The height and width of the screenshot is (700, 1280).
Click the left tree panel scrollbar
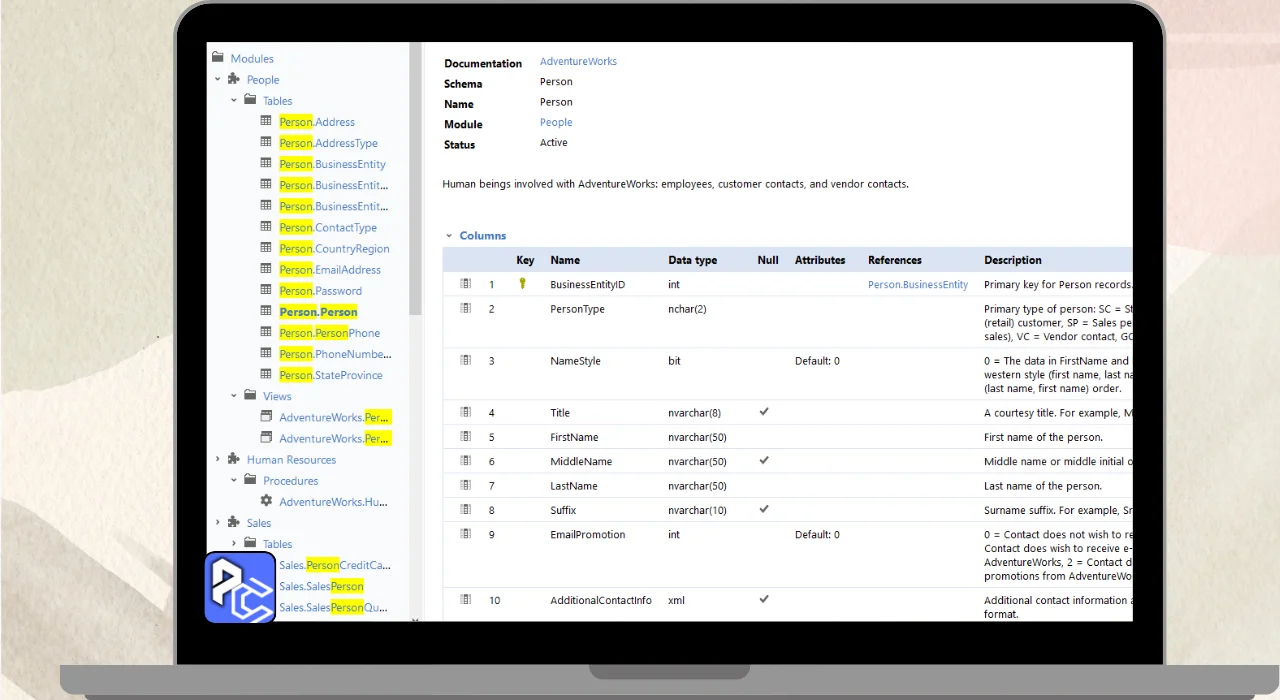(415, 180)
